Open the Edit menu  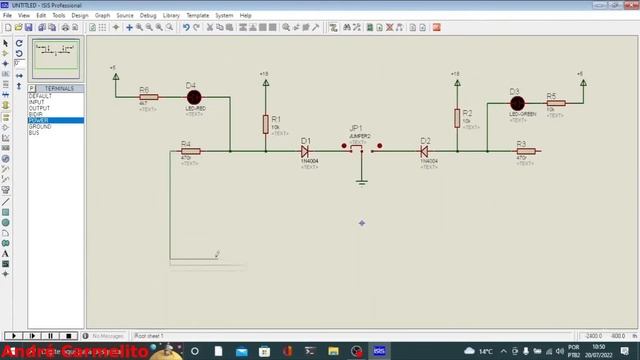click(x=41, y=15)
